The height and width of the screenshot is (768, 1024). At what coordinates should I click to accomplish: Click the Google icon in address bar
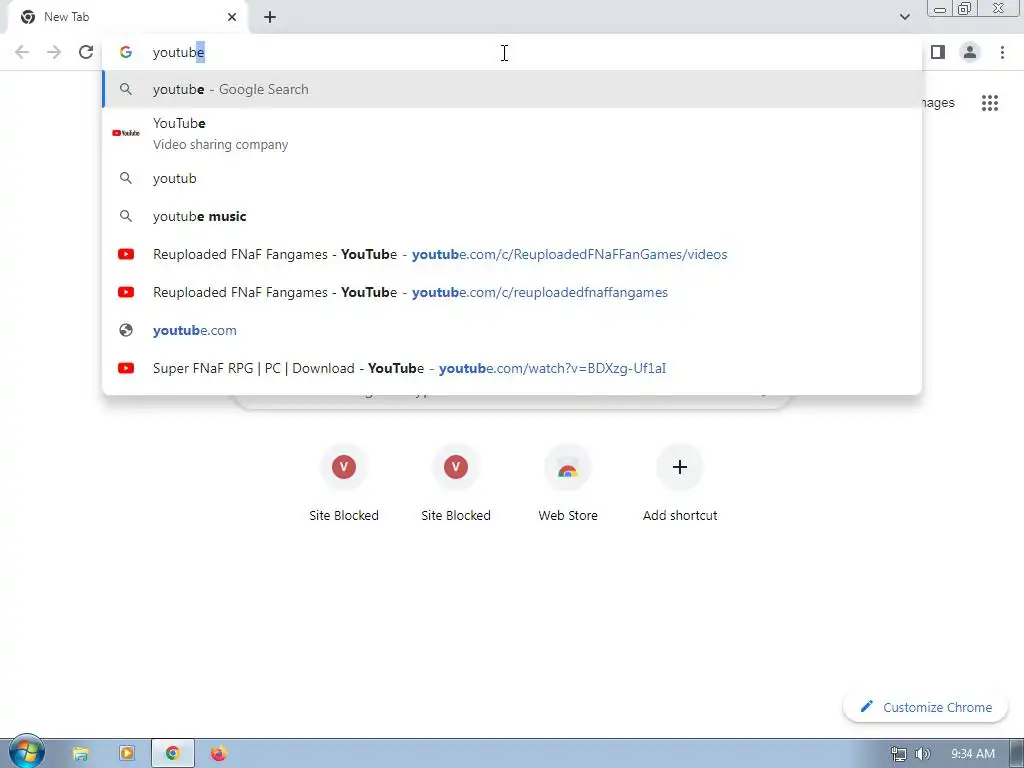(x=125, y=52)
